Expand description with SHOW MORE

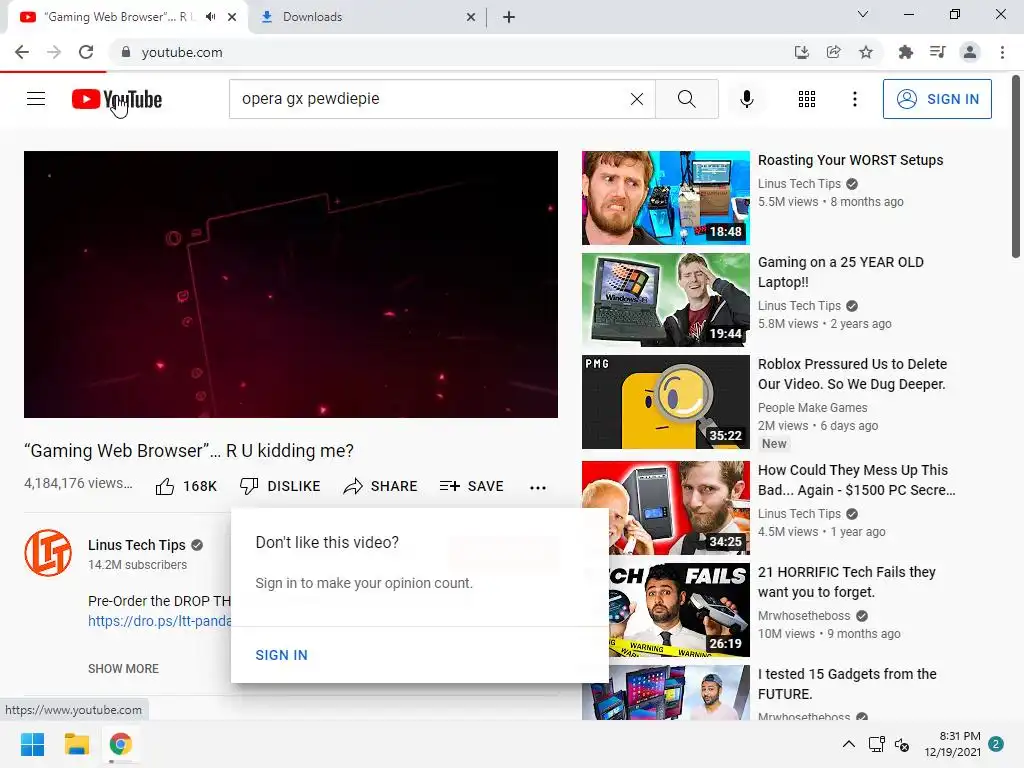(123, 669)
